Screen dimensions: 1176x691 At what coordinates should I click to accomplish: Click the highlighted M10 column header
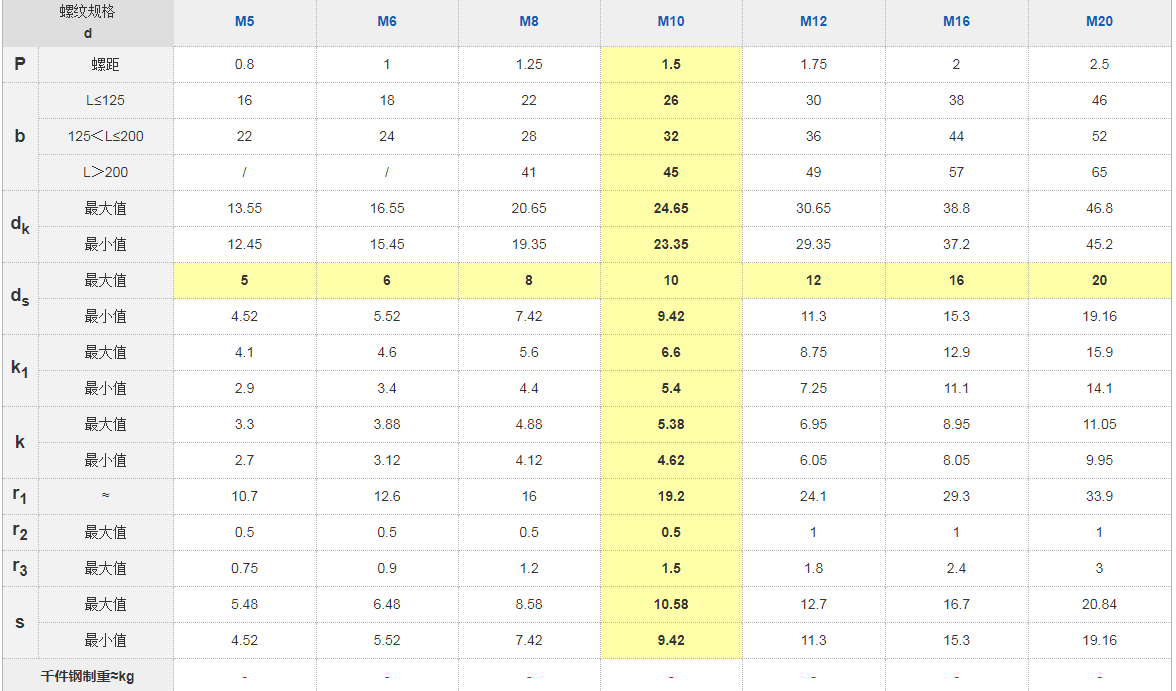point(671,21)
